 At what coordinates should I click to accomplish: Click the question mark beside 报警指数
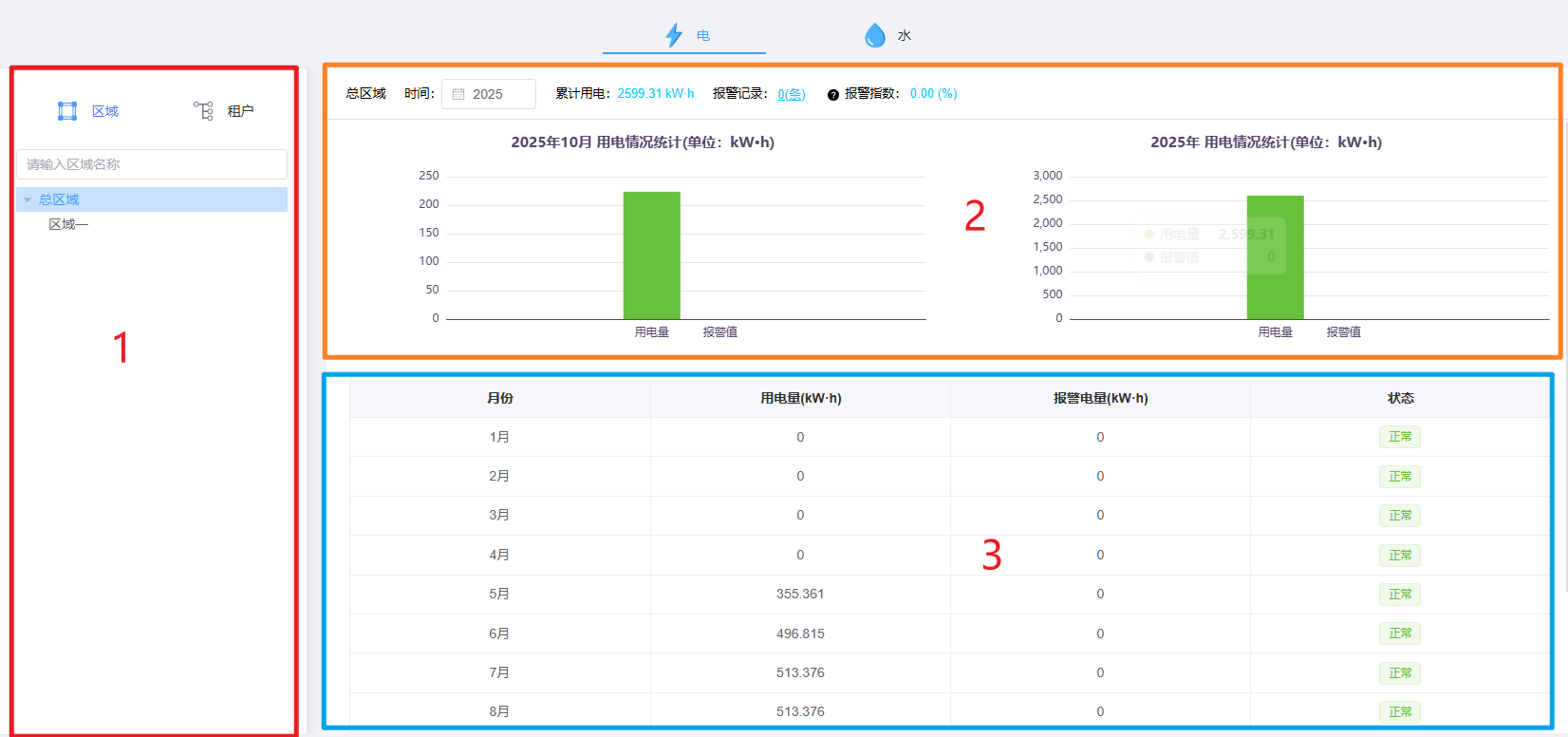pos(833,95)
